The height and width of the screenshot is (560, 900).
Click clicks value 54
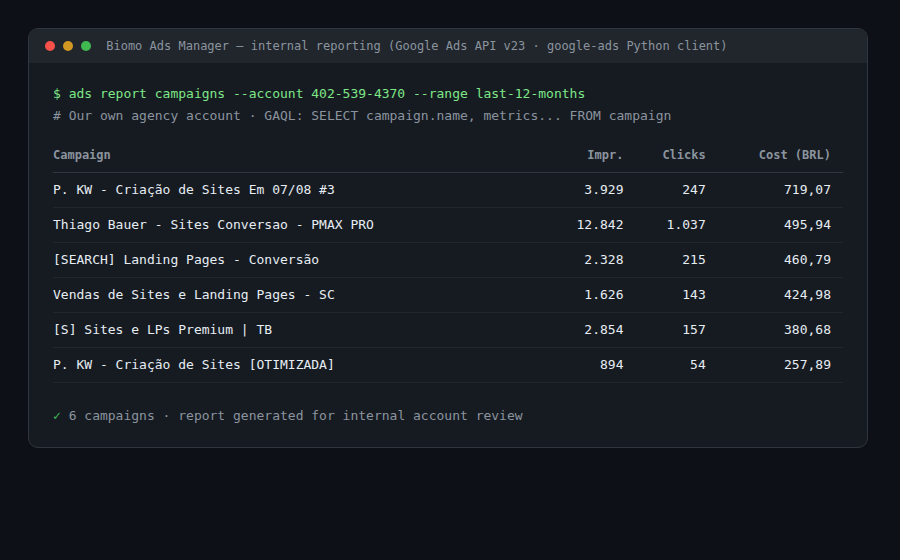697,365
